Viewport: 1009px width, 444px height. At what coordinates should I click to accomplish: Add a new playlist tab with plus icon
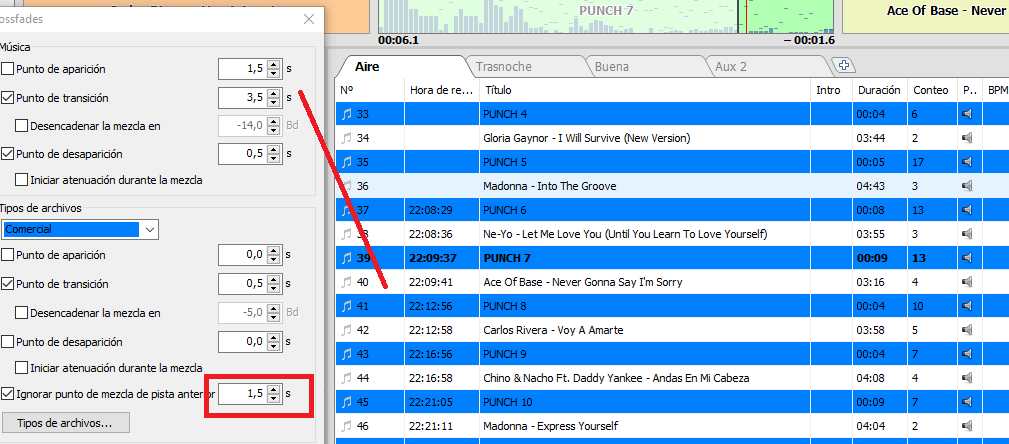(x=844, y=64)
